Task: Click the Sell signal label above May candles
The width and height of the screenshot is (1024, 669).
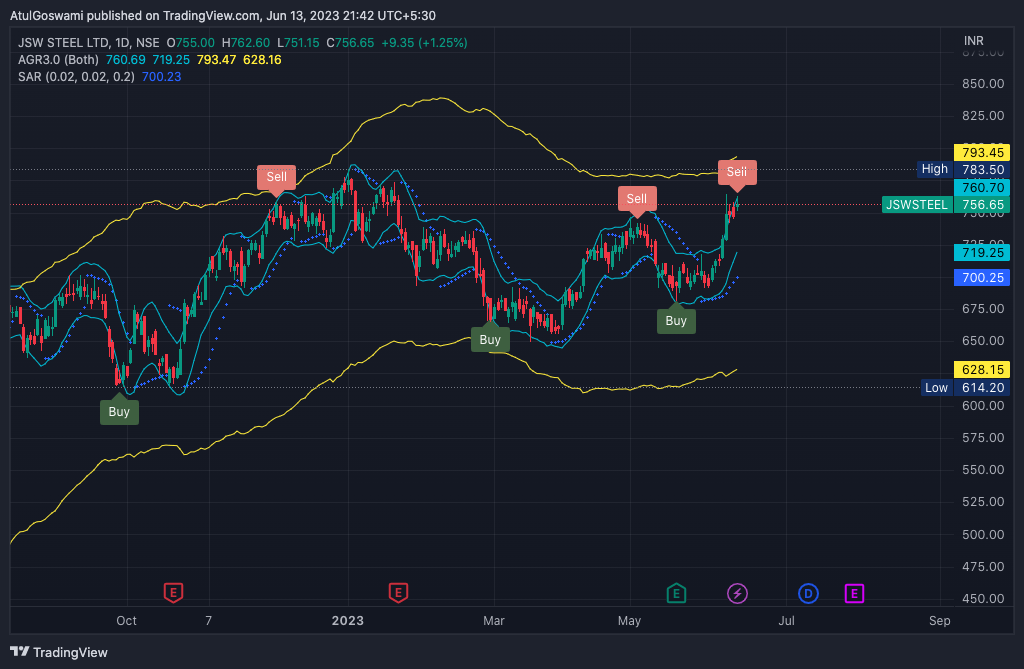Action: 637,199
